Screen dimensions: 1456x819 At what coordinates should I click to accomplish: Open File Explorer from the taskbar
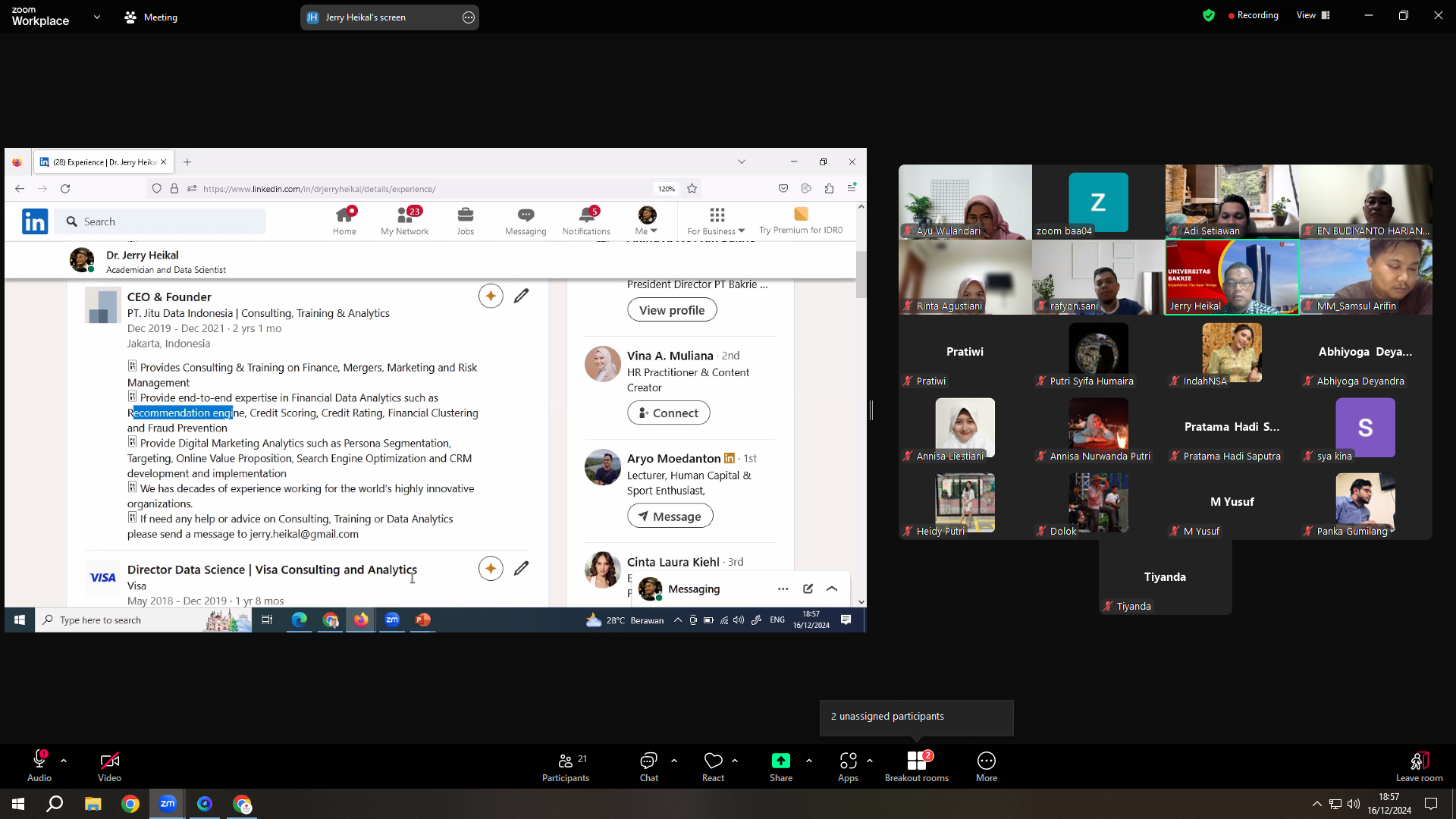click(x=93, y=804)
